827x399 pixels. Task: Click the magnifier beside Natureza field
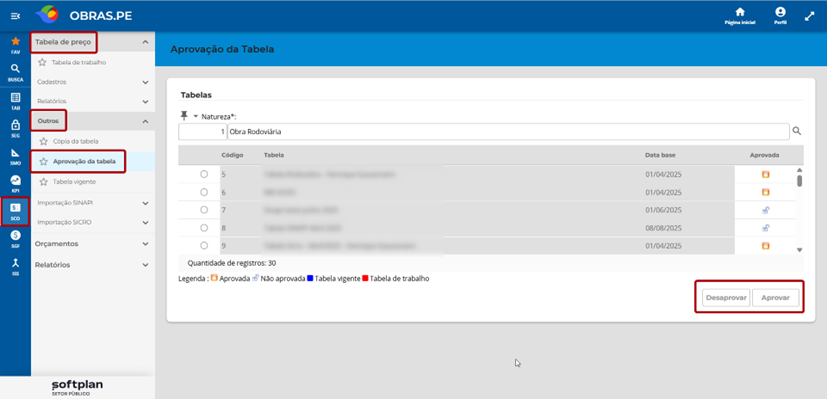[797, 131]
